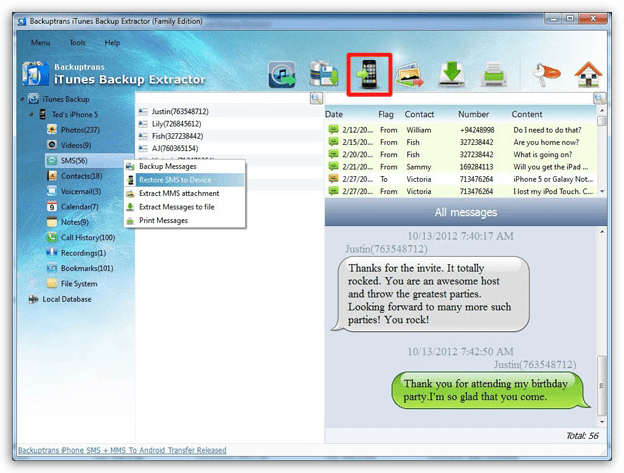Select message row from Sammy
Screen dimensions: 624x473
point(461,167)
